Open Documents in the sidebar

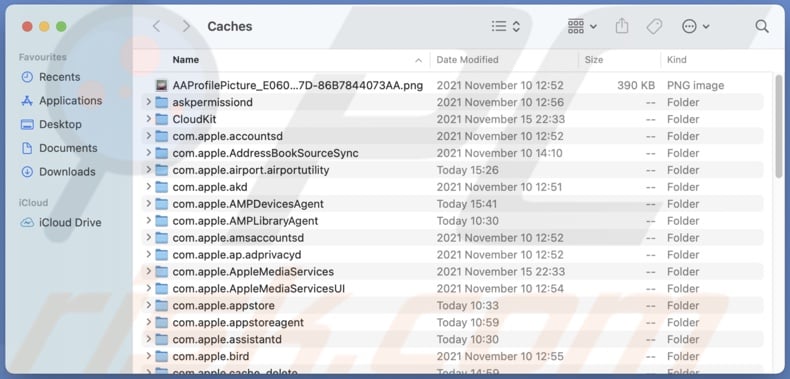[59, 148]
